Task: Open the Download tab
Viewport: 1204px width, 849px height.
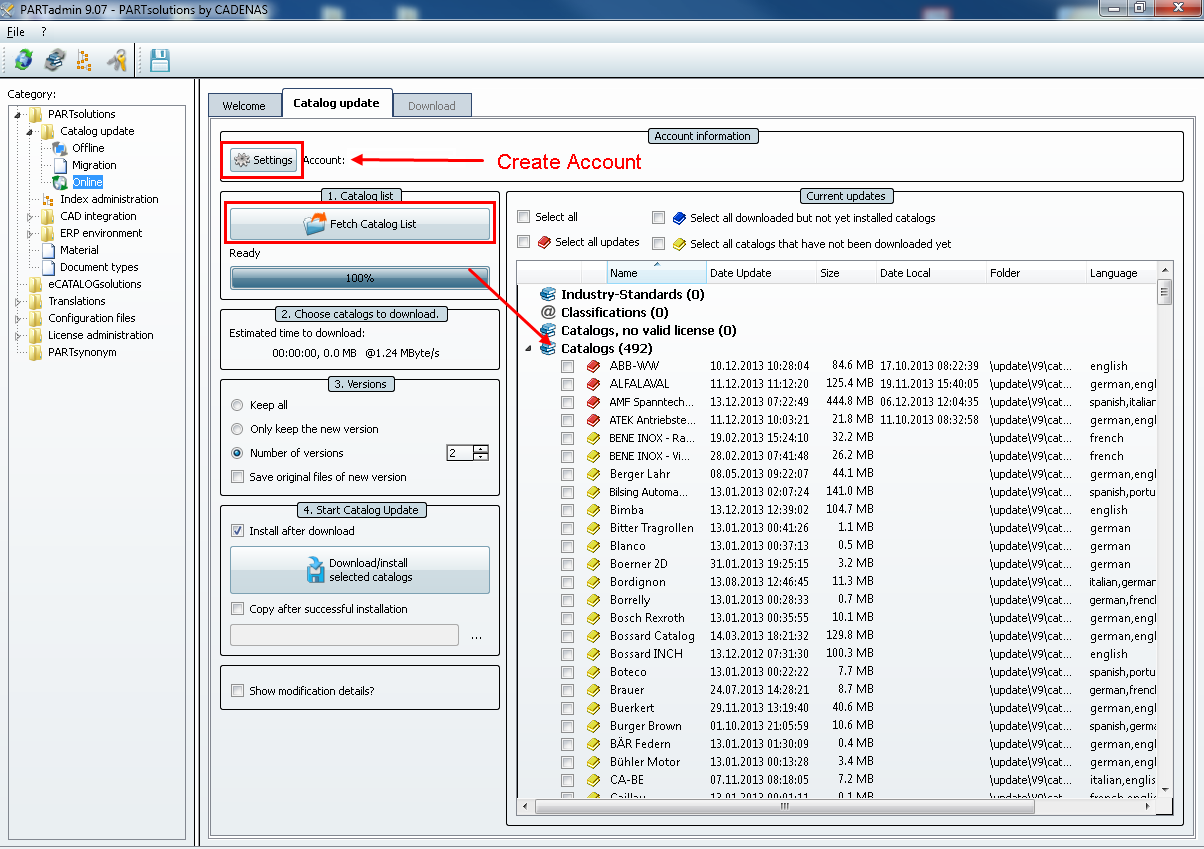Action: point(432,106)
